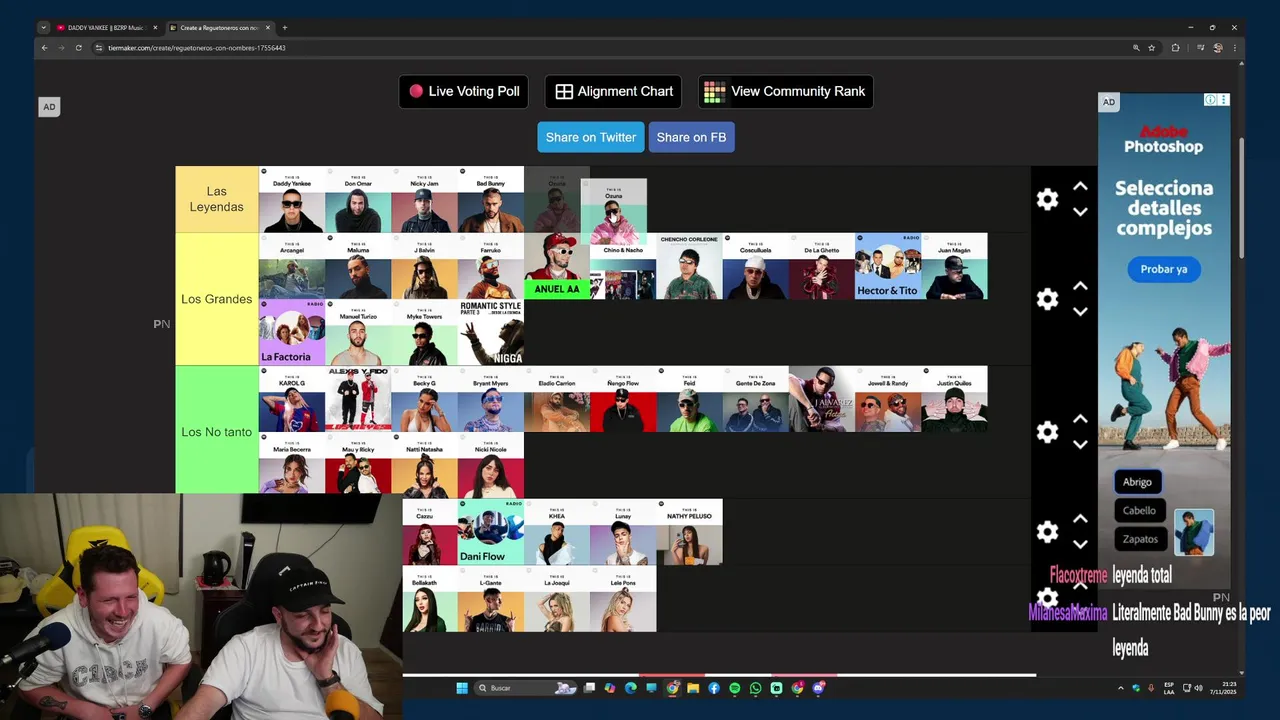Select the Create a Reguetoneros tab
The image size is (1280, 720).
point(219,28)
